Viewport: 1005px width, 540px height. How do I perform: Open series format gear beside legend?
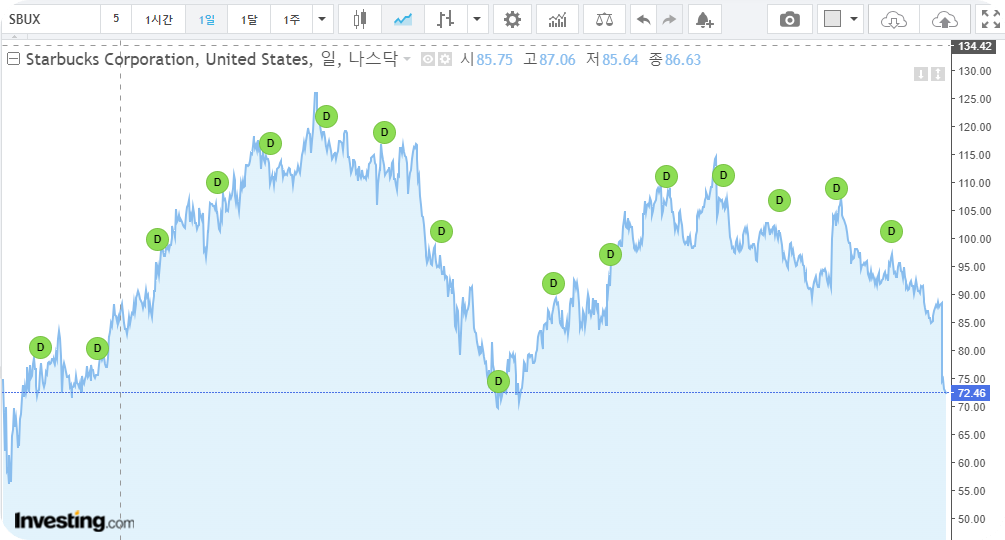[x=445, y=60]
